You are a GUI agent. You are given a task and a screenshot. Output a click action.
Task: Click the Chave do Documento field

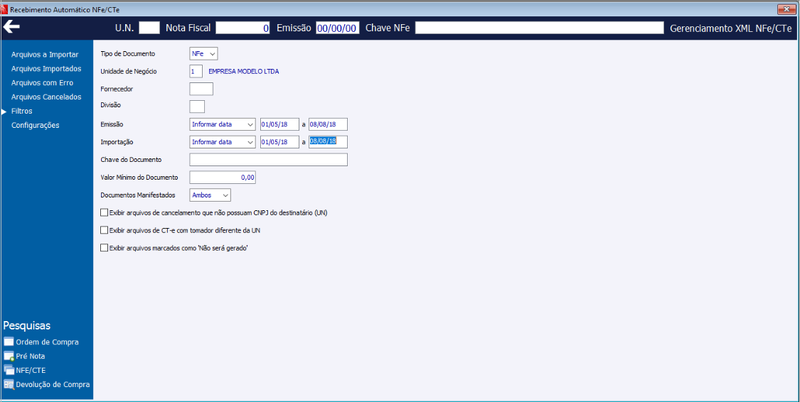tap(268, 160)
